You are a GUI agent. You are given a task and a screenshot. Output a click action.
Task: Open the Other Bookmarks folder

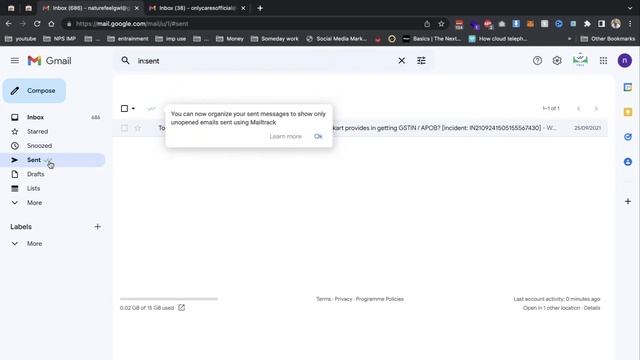[608, 39]
